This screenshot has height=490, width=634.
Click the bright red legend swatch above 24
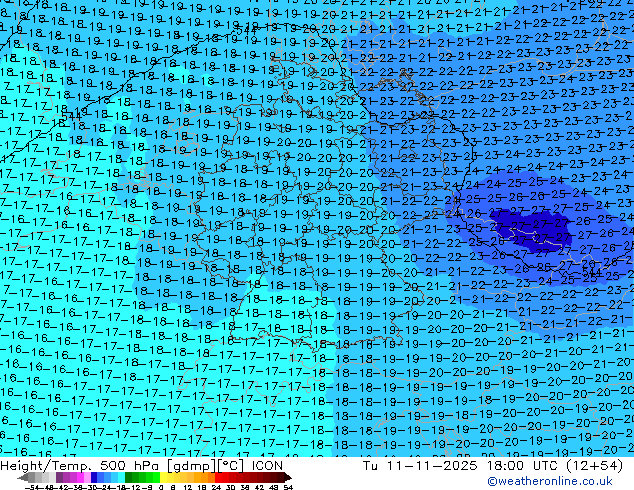pos(218,477)
